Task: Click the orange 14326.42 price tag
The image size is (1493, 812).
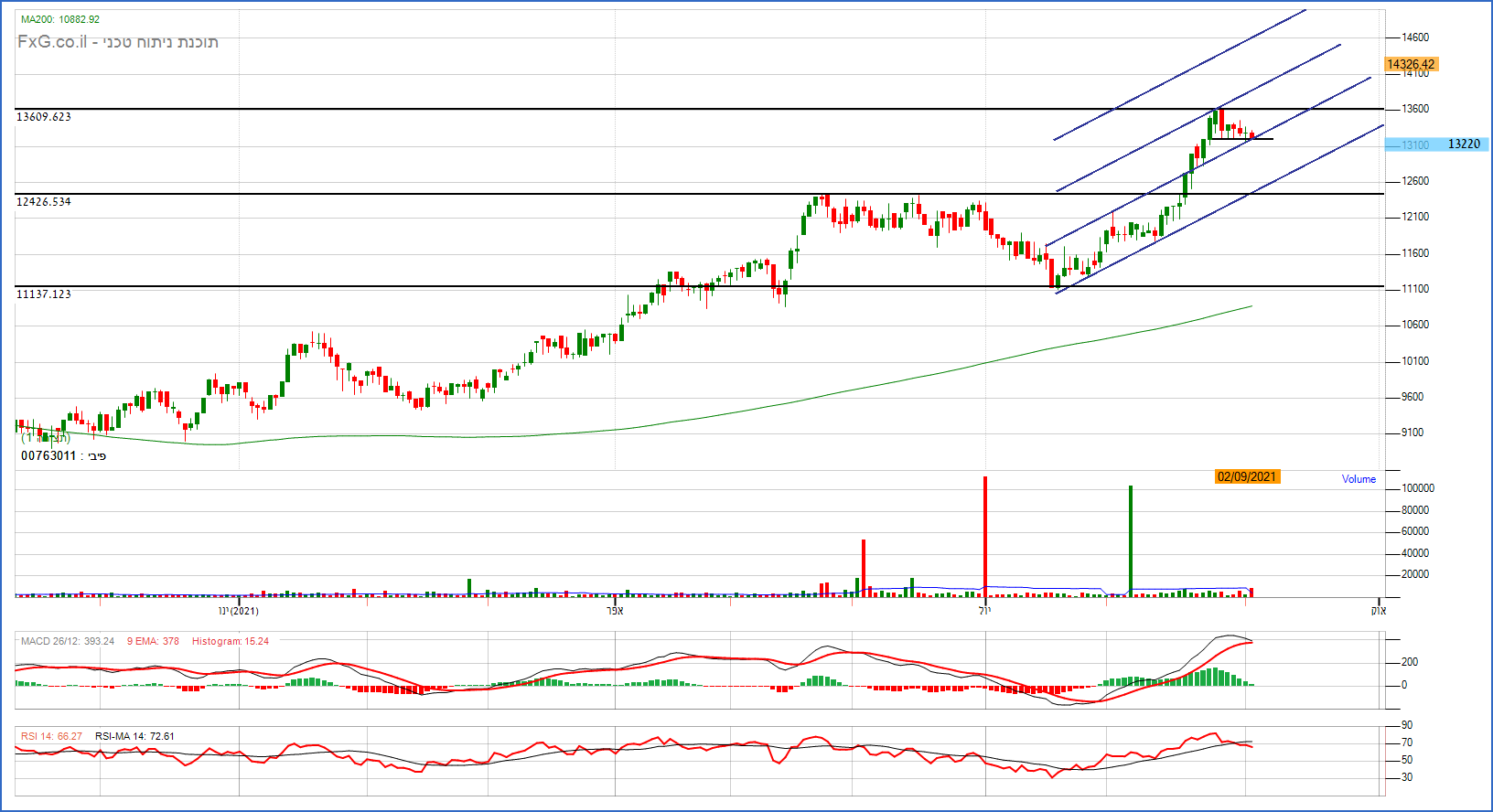Action: click(x=1410, y=64)
